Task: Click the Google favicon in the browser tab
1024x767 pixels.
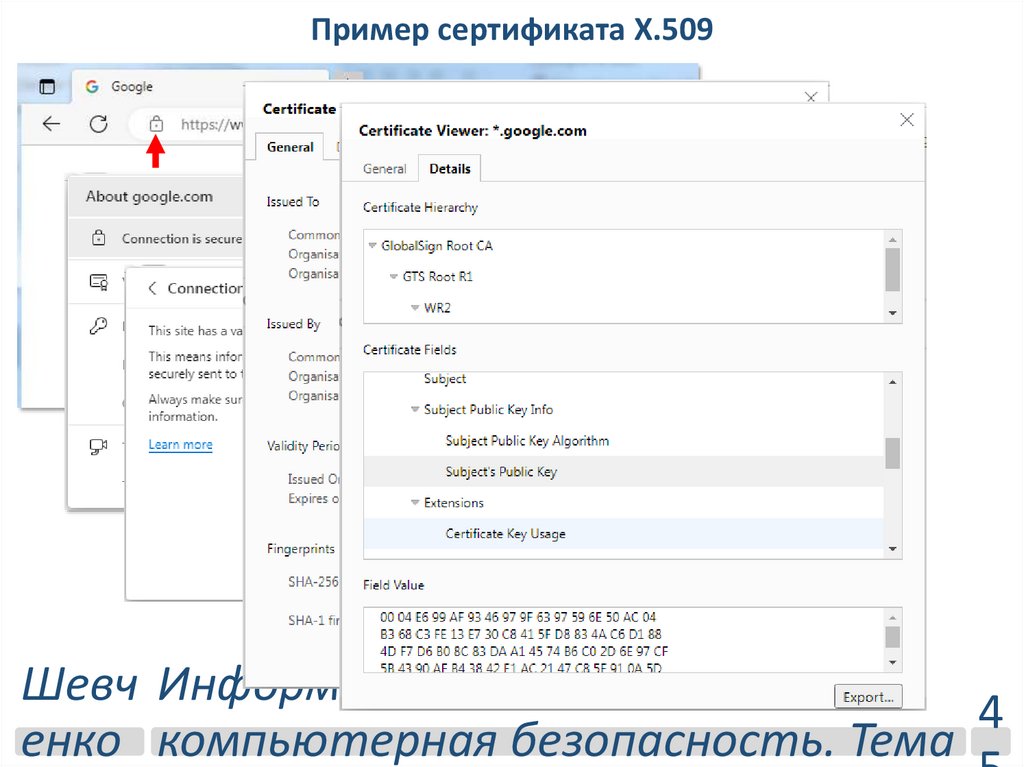Action: coord(92,86)
